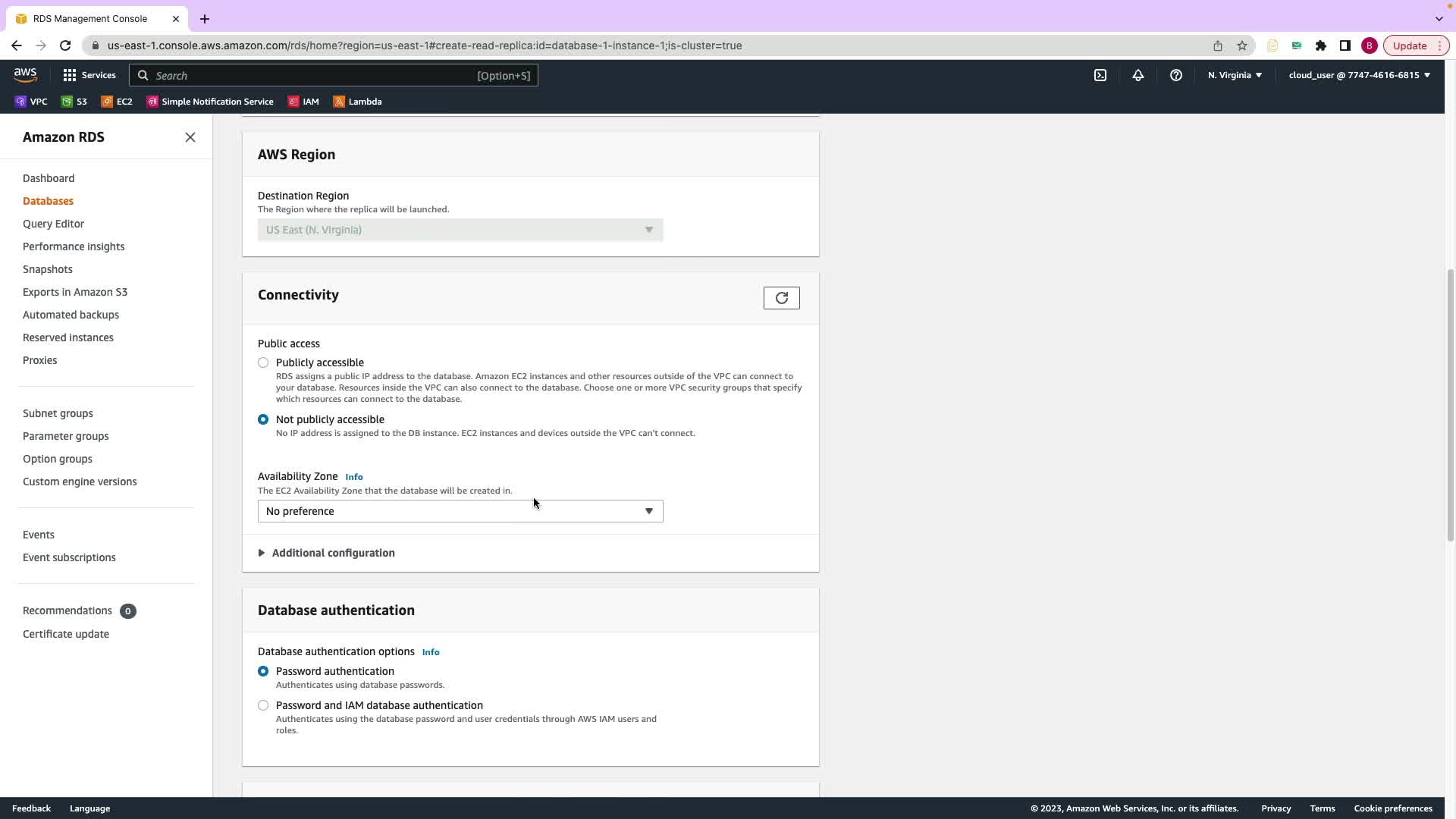Click the AWS logo home icon
Image resolution: width=1456 pixels, height=819 pixels.
(25, 74)
